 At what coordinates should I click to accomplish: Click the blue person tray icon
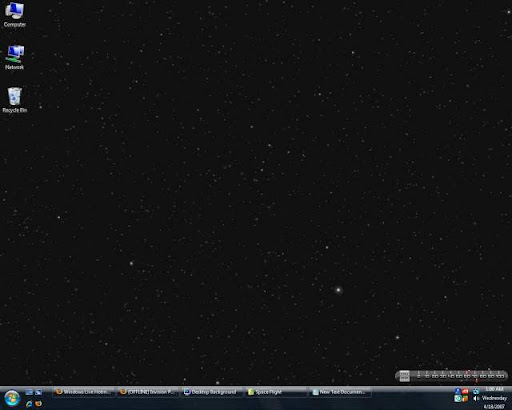tap(458, 391)
